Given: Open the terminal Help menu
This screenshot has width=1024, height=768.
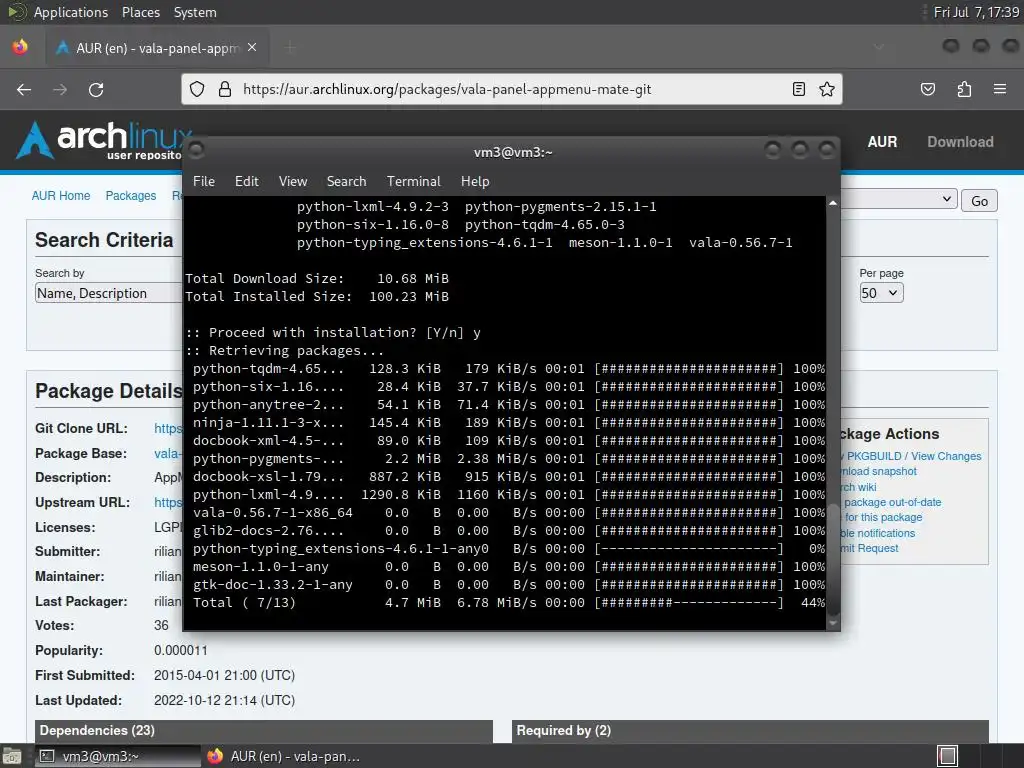Looking at the screenshot, I should tap(475, 182).
